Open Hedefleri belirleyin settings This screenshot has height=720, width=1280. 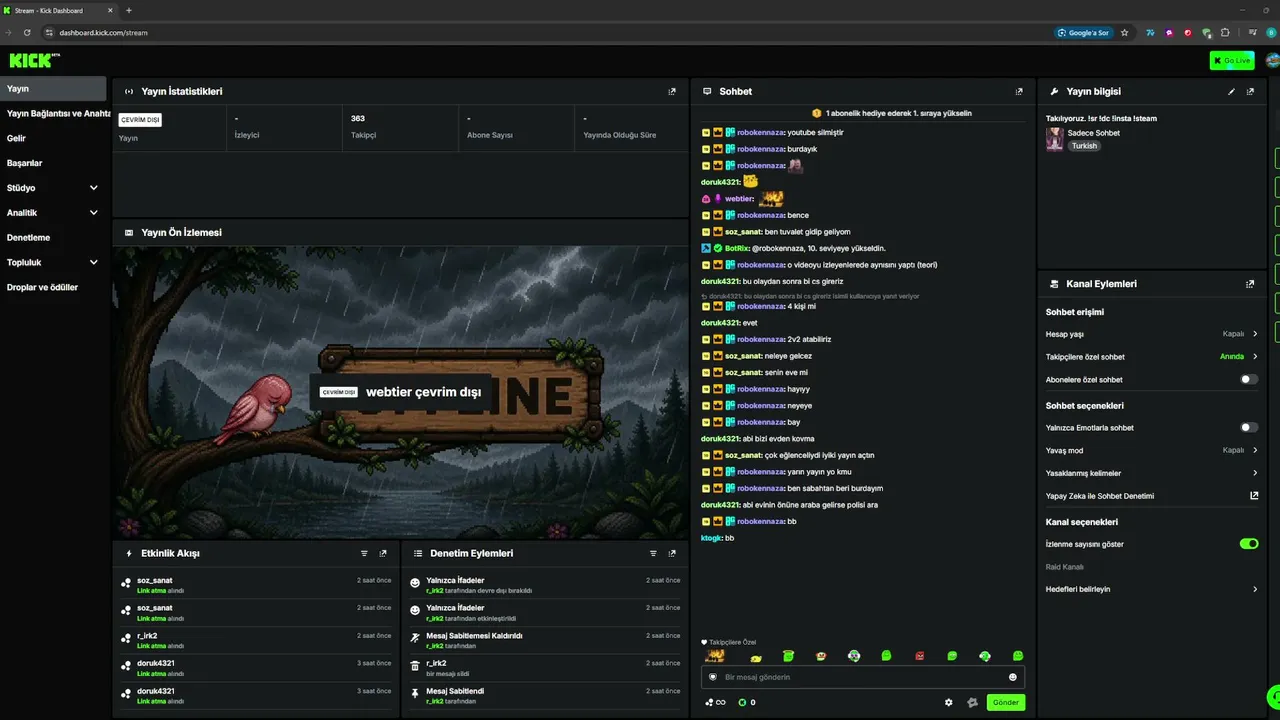[1152, 589]
